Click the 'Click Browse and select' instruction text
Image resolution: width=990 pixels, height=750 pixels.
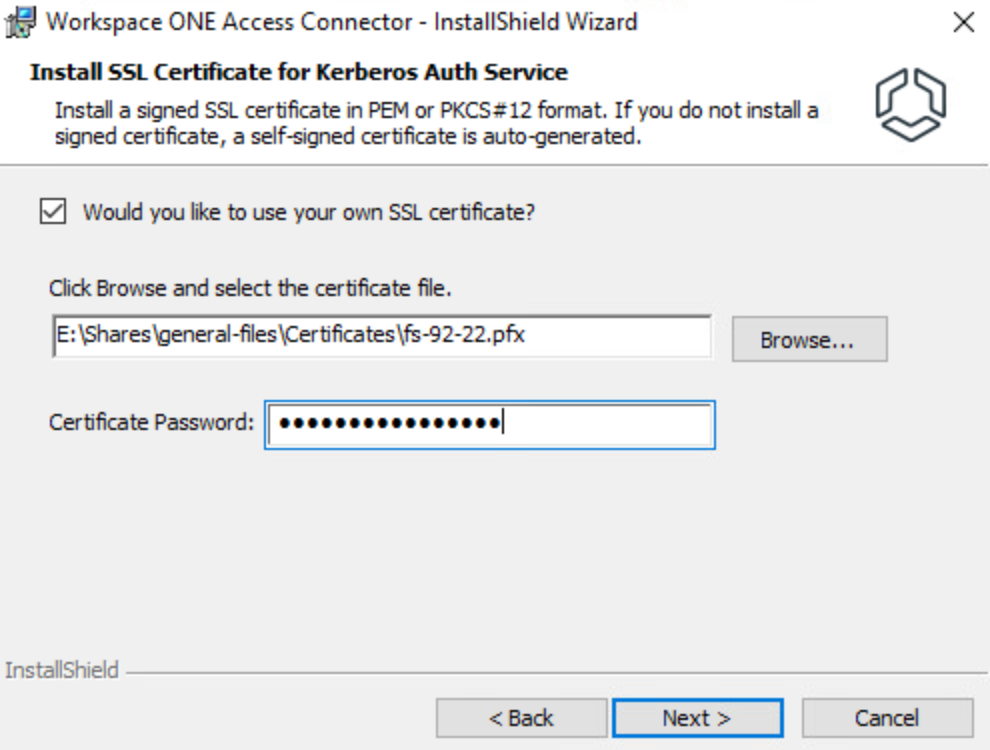pos(251,289)
